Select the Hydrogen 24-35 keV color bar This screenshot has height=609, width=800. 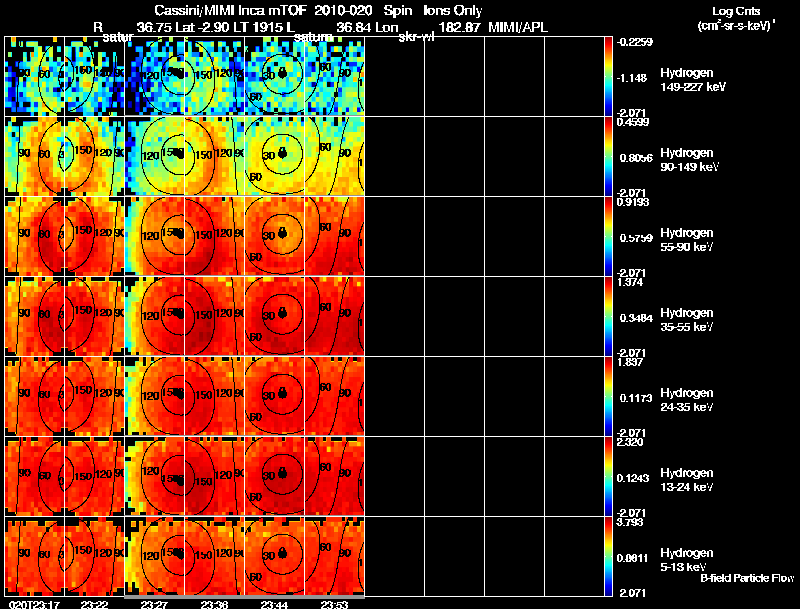click(x=608, y=396)
